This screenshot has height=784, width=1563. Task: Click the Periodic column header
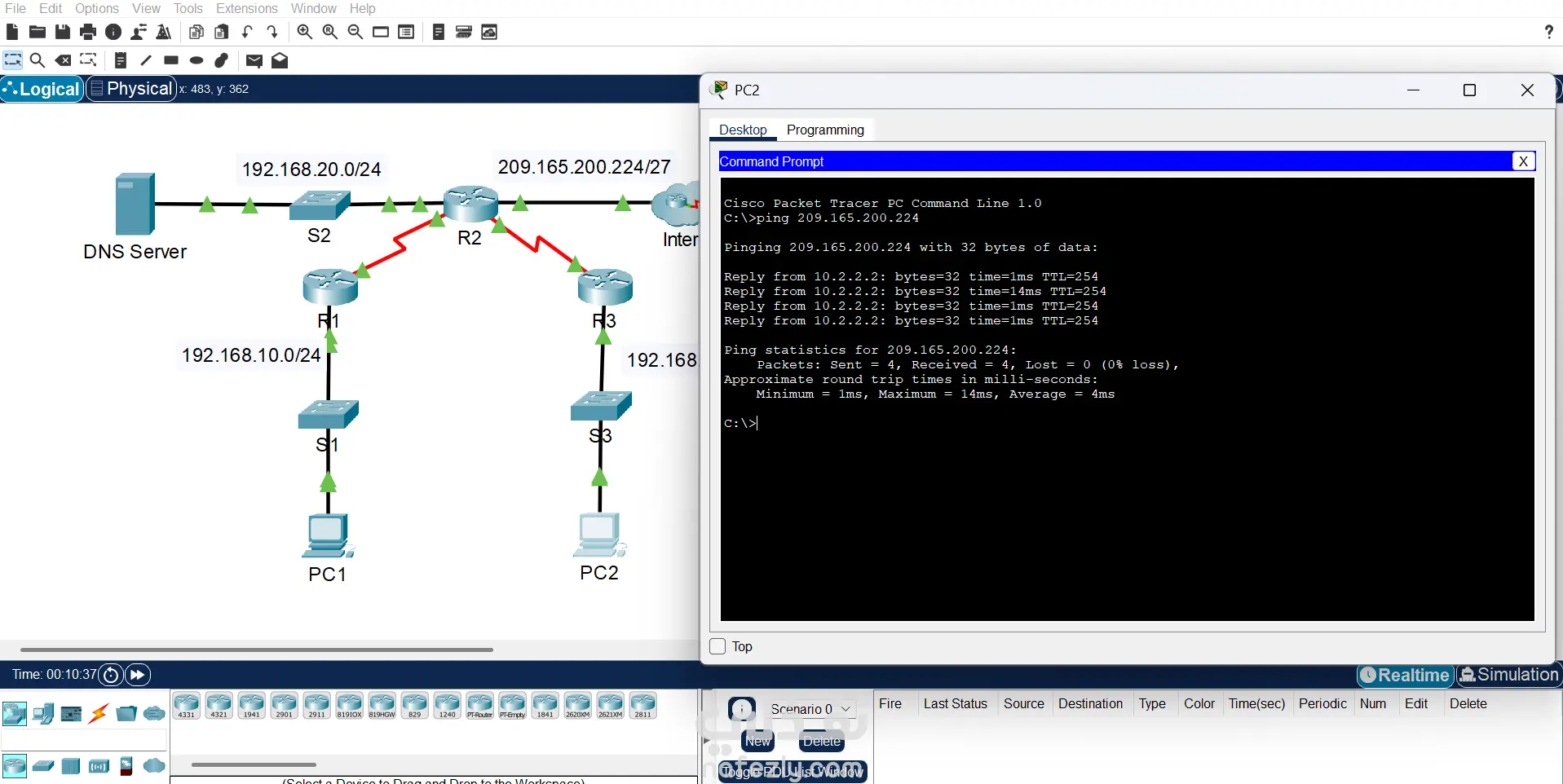click(1322, 703)
